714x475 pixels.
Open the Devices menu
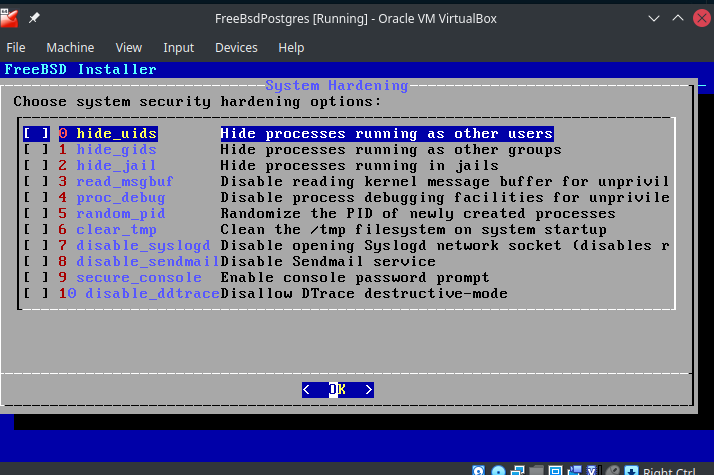[236, 47]
